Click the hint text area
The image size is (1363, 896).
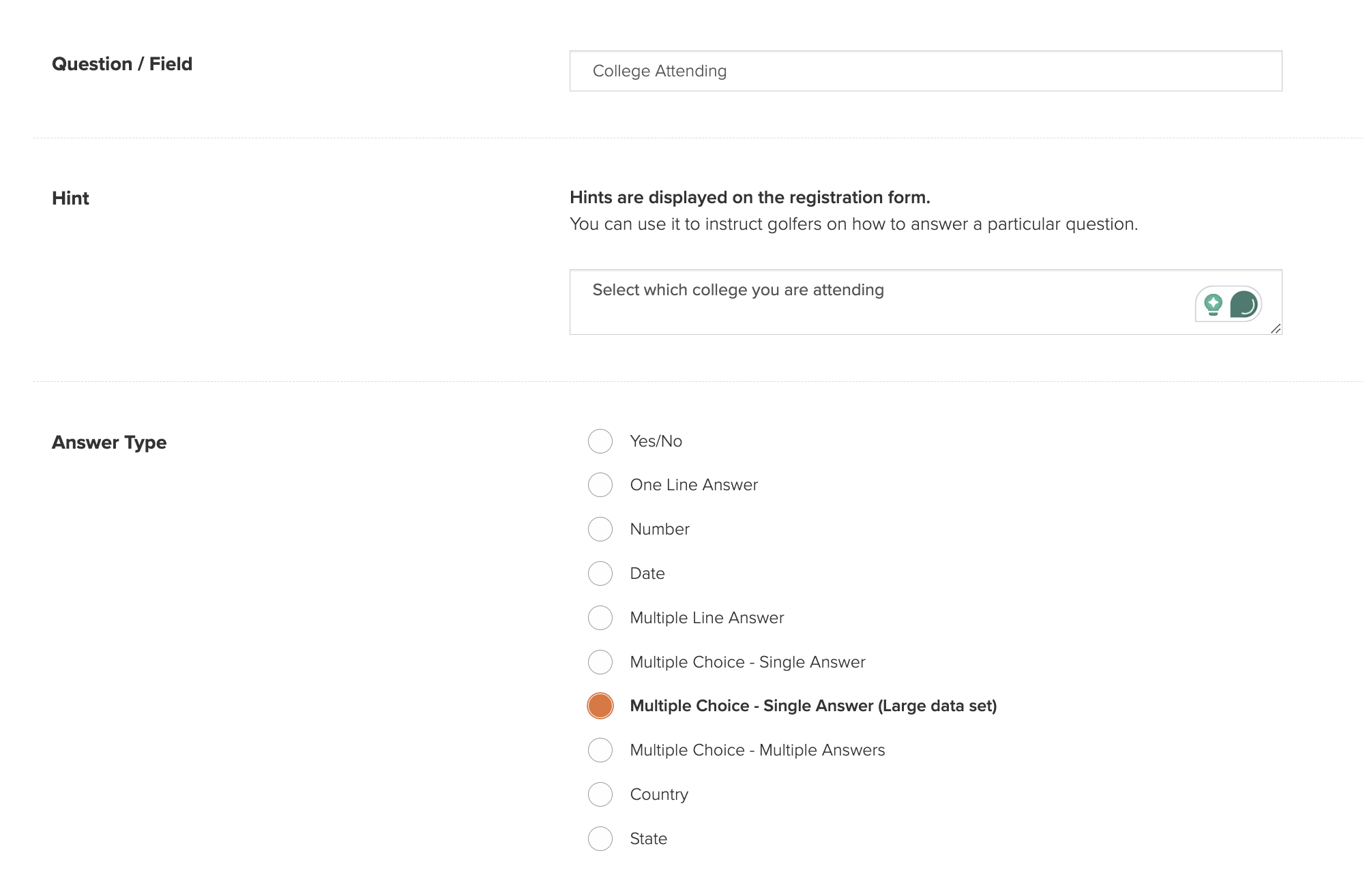926,302
